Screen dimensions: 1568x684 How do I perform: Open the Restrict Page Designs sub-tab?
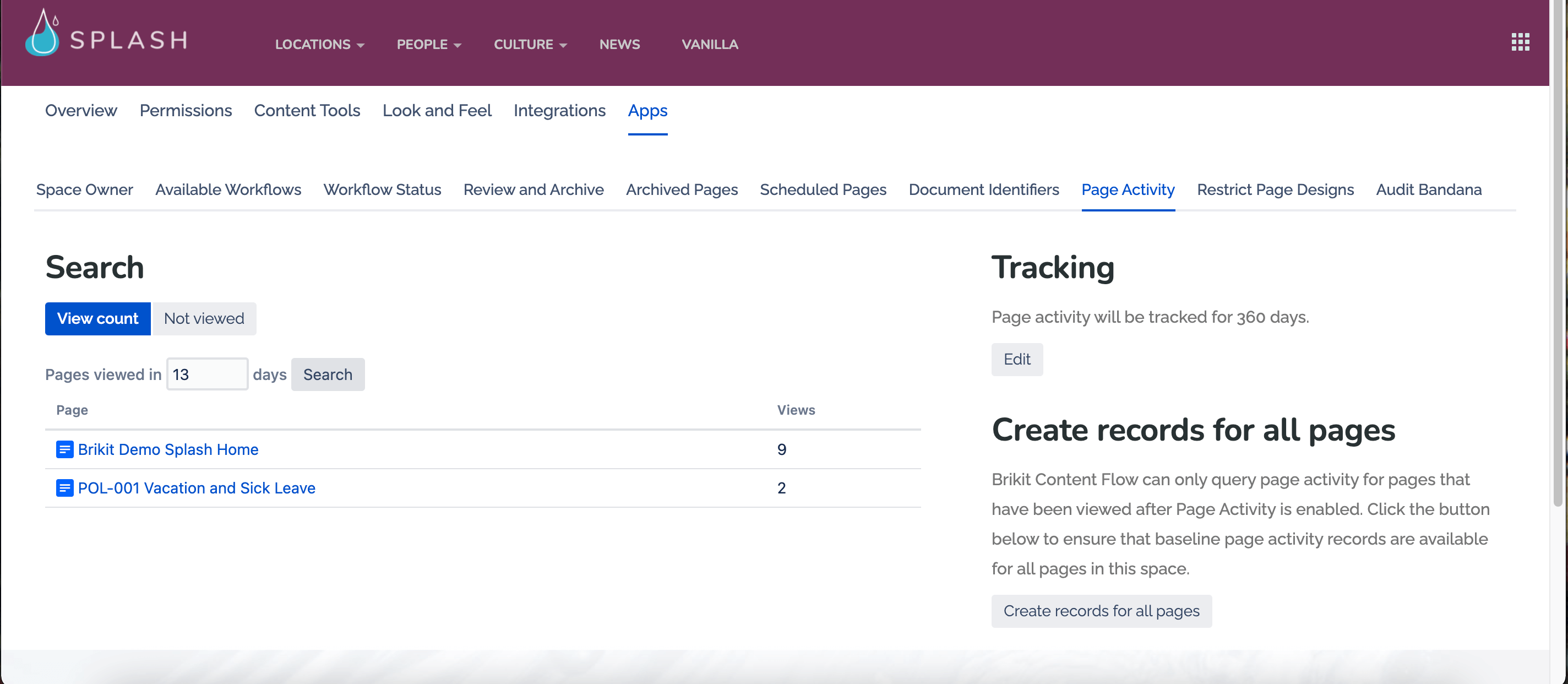[1275, 189]
